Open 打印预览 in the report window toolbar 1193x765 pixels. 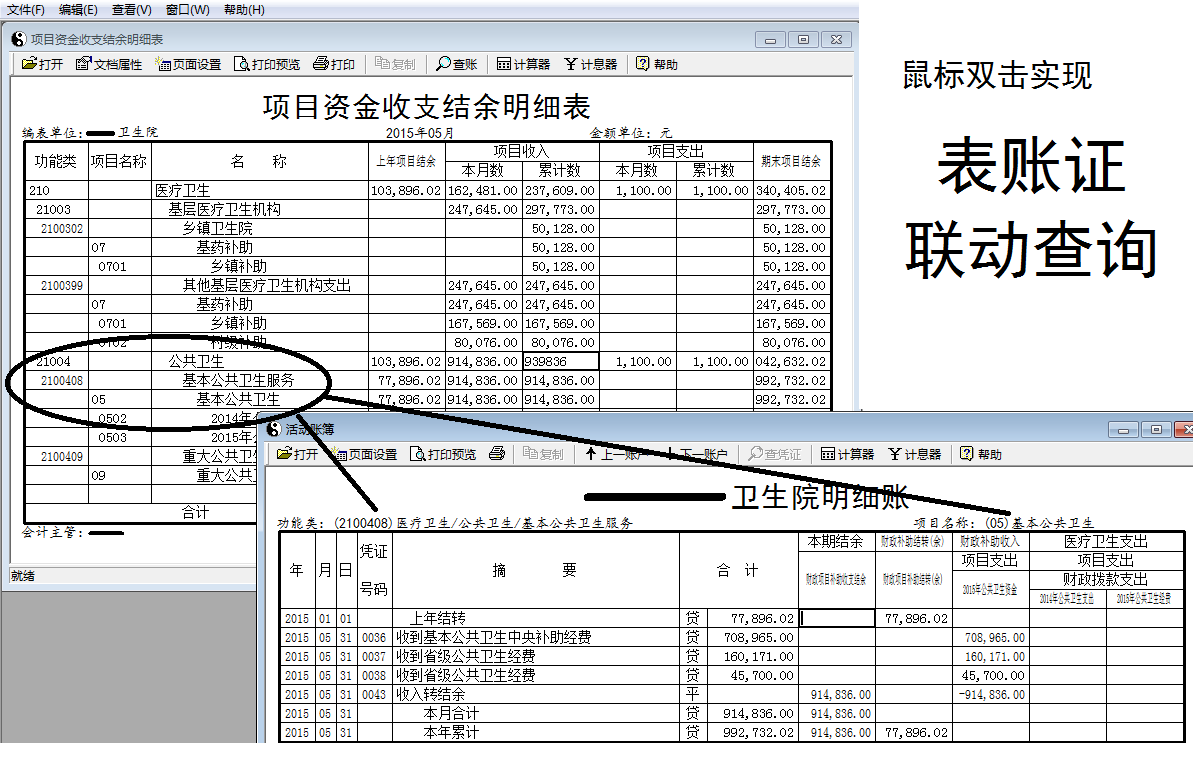(x=267, y=64)
